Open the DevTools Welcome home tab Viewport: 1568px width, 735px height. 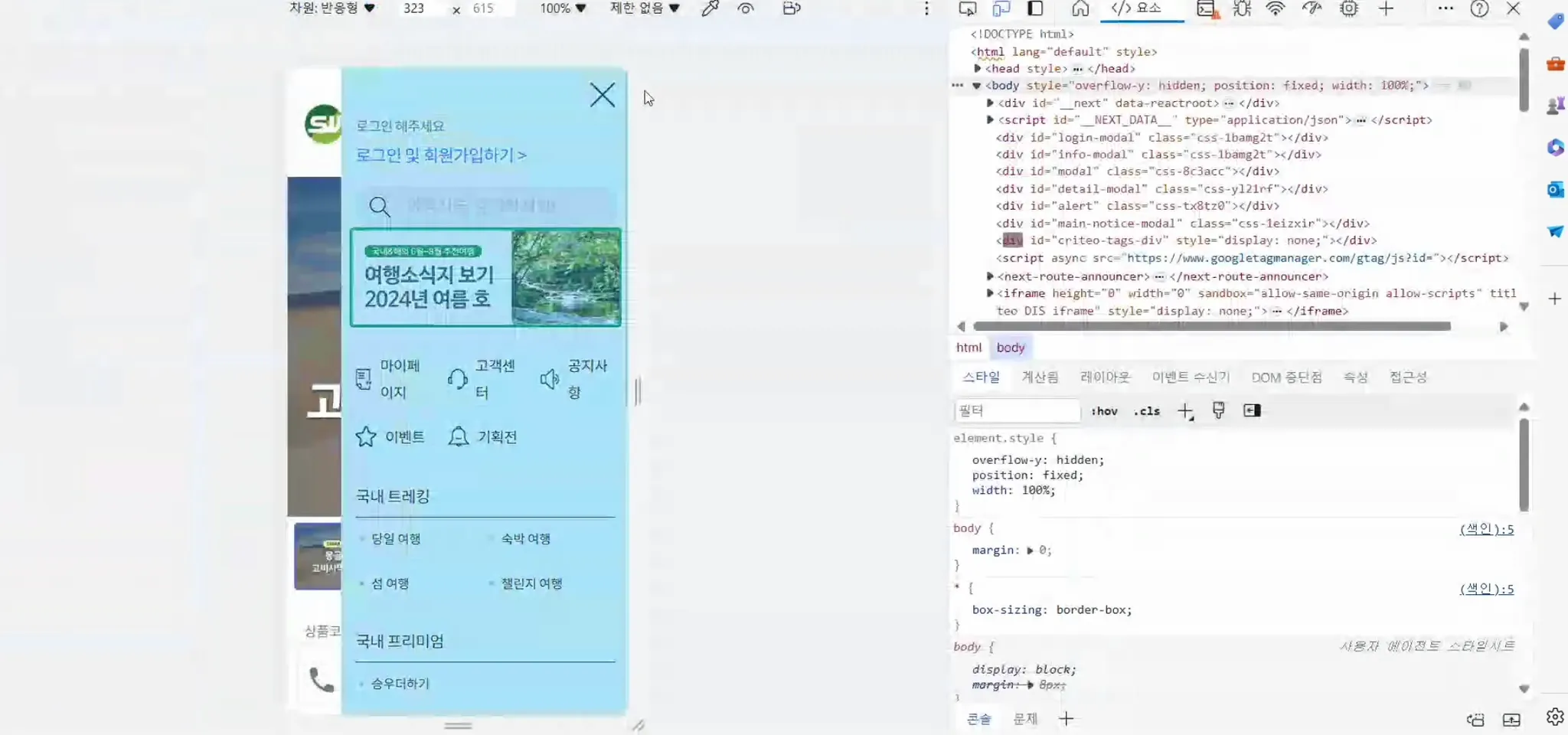(x=1080, y=8)
